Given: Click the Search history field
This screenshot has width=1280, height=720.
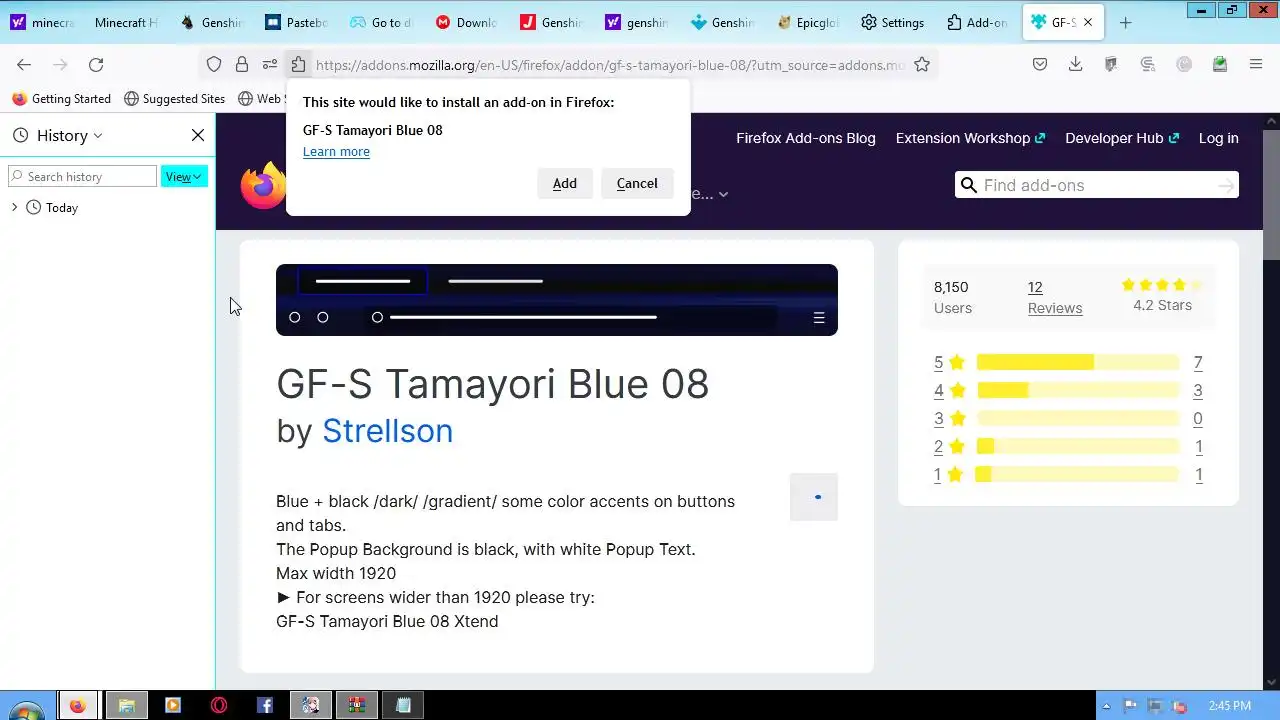Looking at the screenshot, I should [82, 176].
